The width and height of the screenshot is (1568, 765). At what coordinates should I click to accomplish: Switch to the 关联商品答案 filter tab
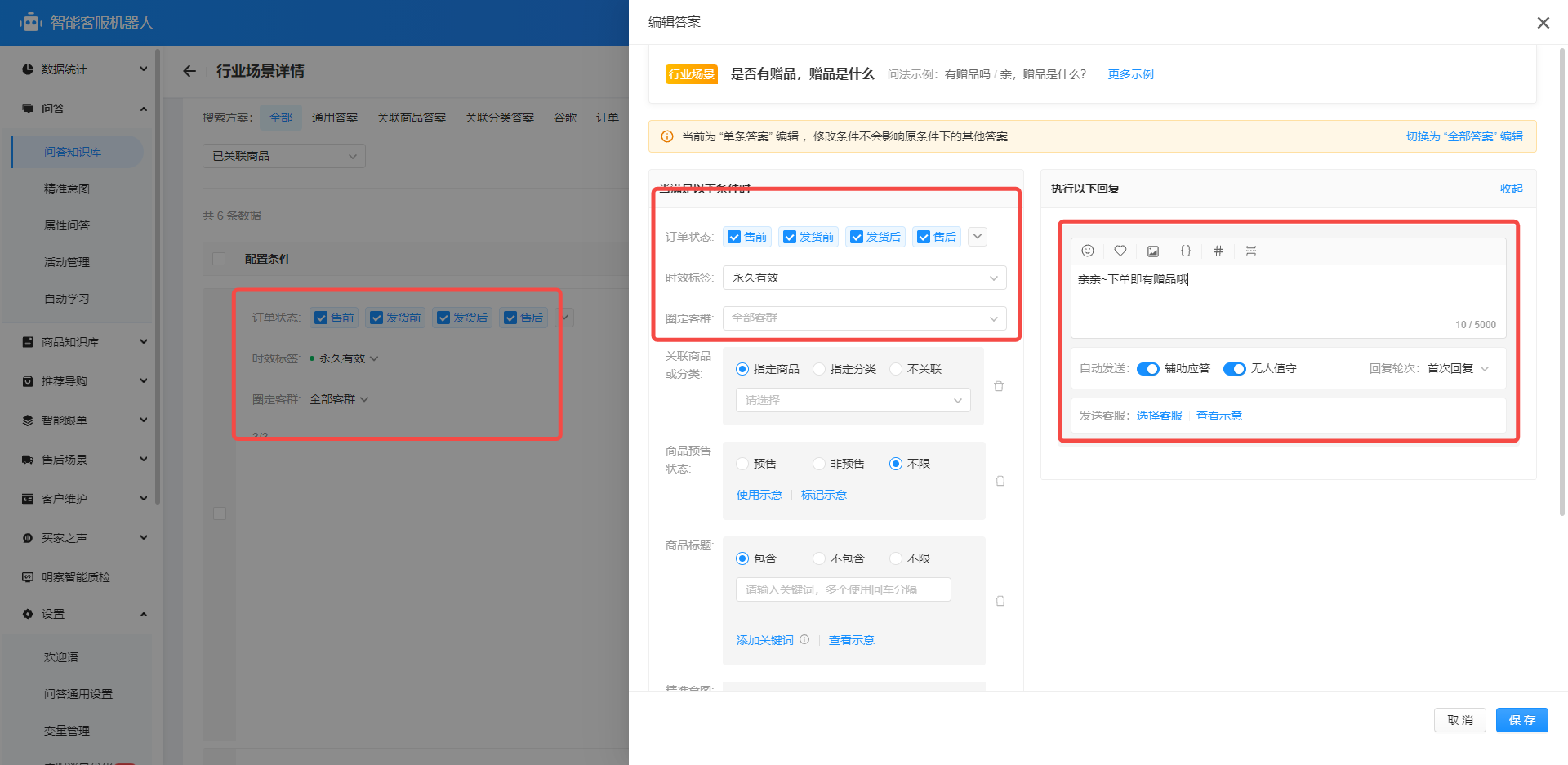coord(412,118)
